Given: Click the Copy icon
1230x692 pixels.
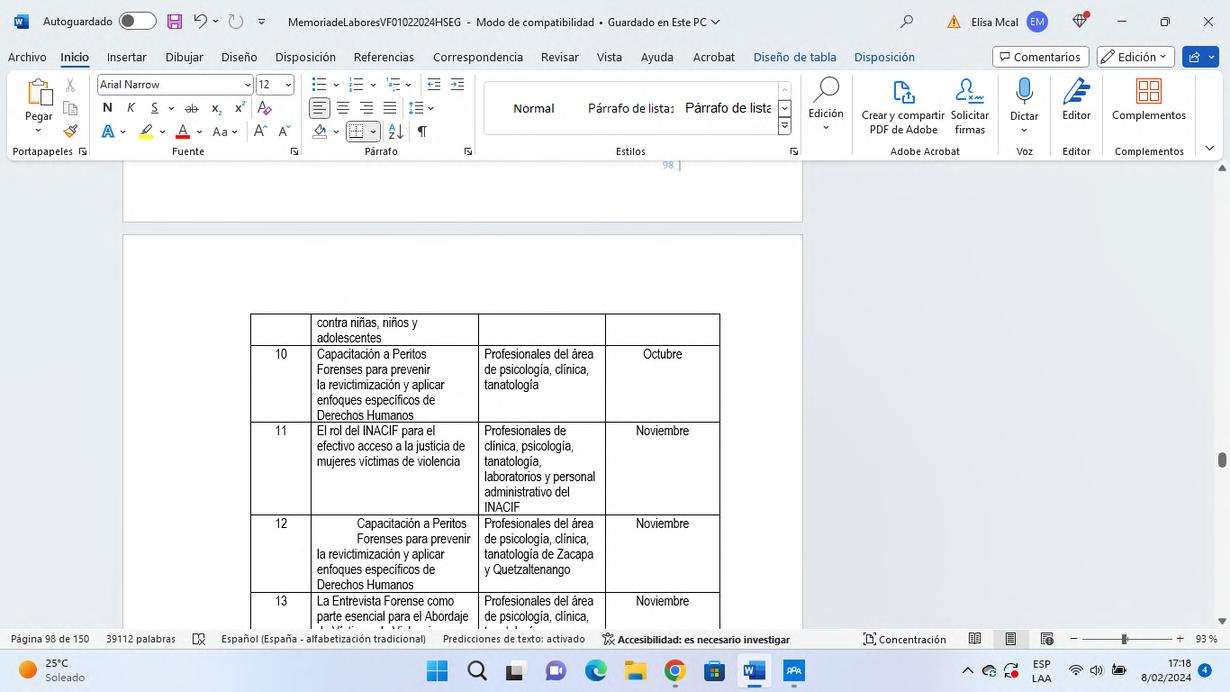Looking at the screenshot, I should click(70, 108).
